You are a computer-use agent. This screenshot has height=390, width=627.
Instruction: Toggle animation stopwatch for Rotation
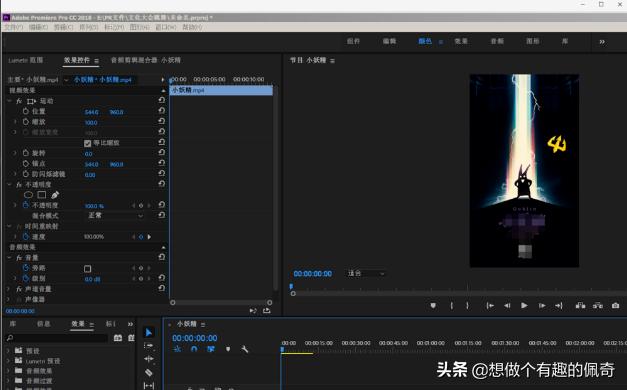point(26,153)
